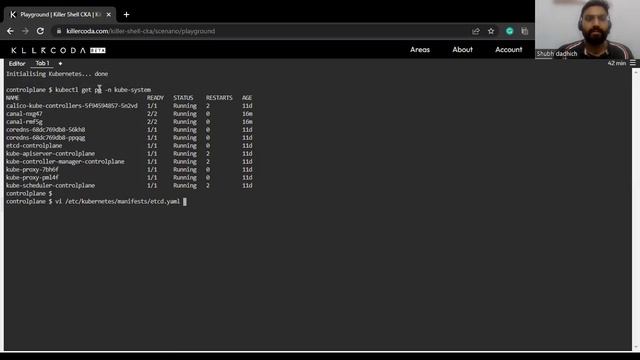This screenshot has width=640, height=360.
Task: Click the KILLRCODA logo
Action: (49, 51)
